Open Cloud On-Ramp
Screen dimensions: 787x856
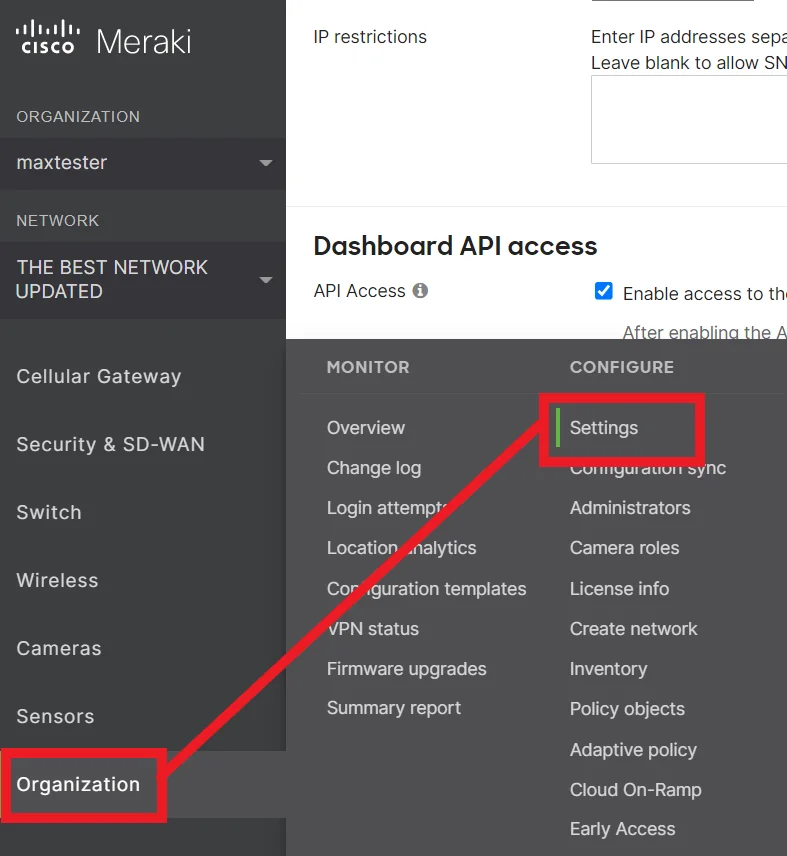pos(635,790)
